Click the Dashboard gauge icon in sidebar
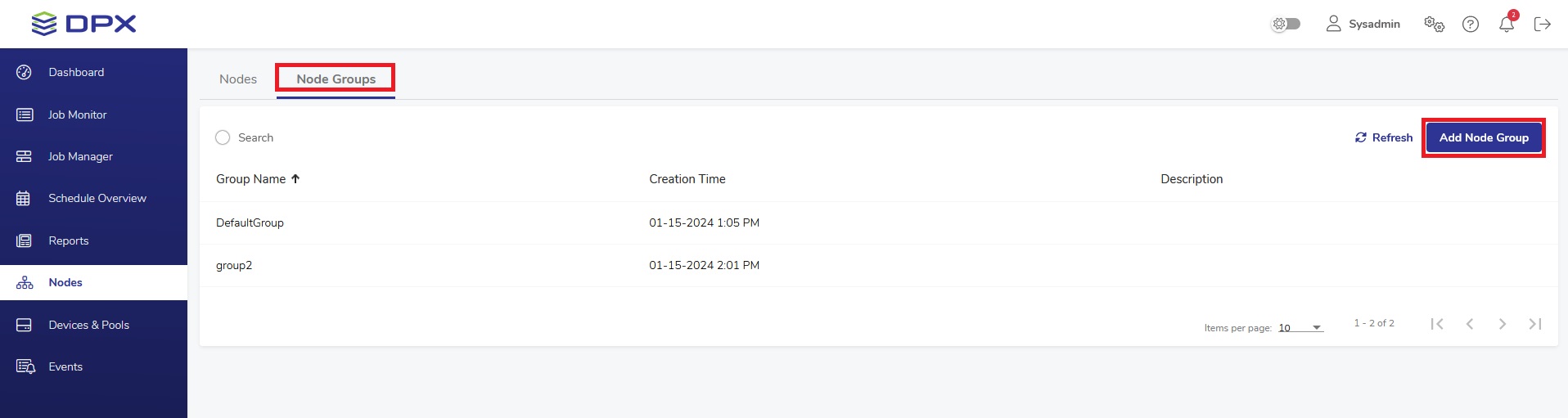 click(x=24, y=72)
